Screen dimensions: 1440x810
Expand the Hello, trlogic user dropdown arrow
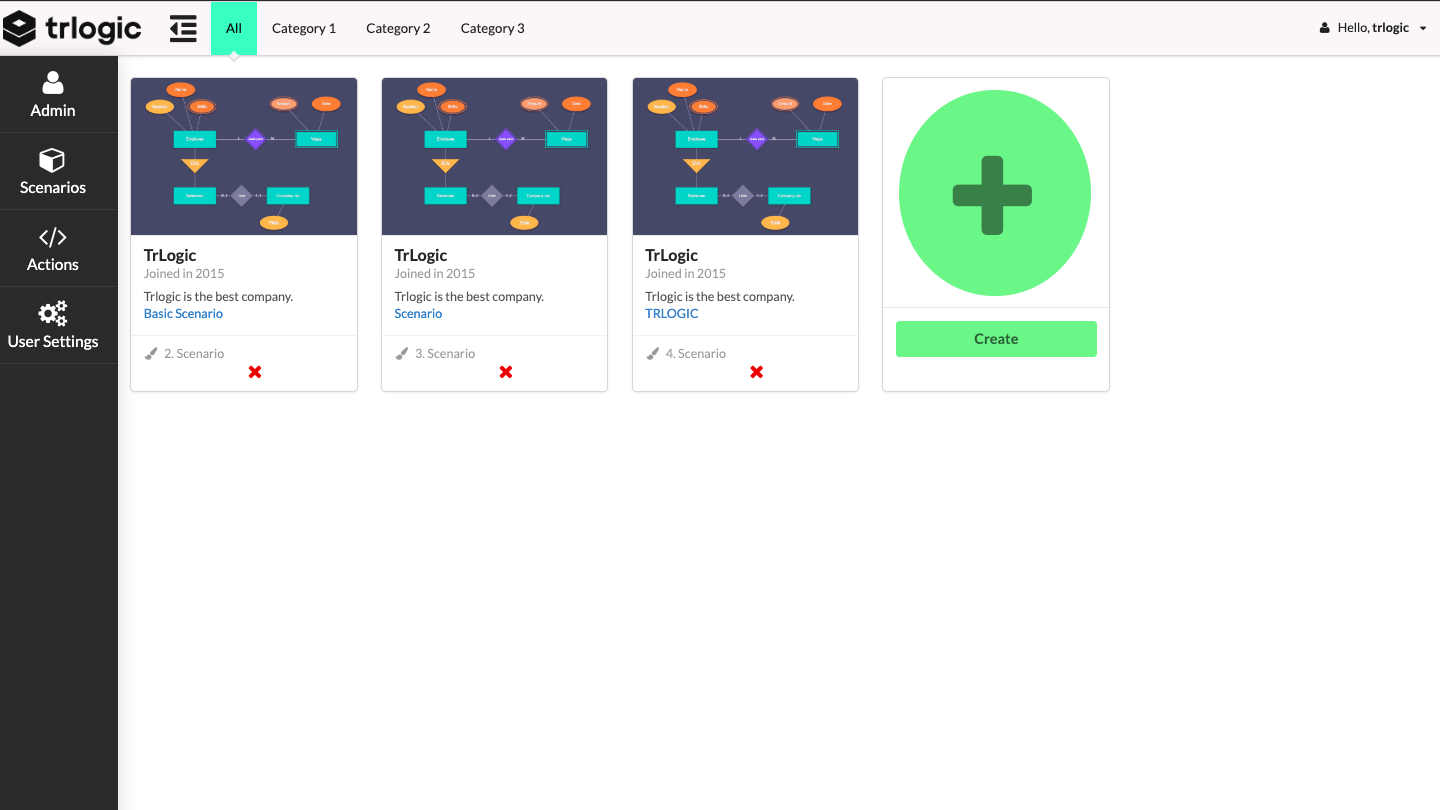point(1423,28)
